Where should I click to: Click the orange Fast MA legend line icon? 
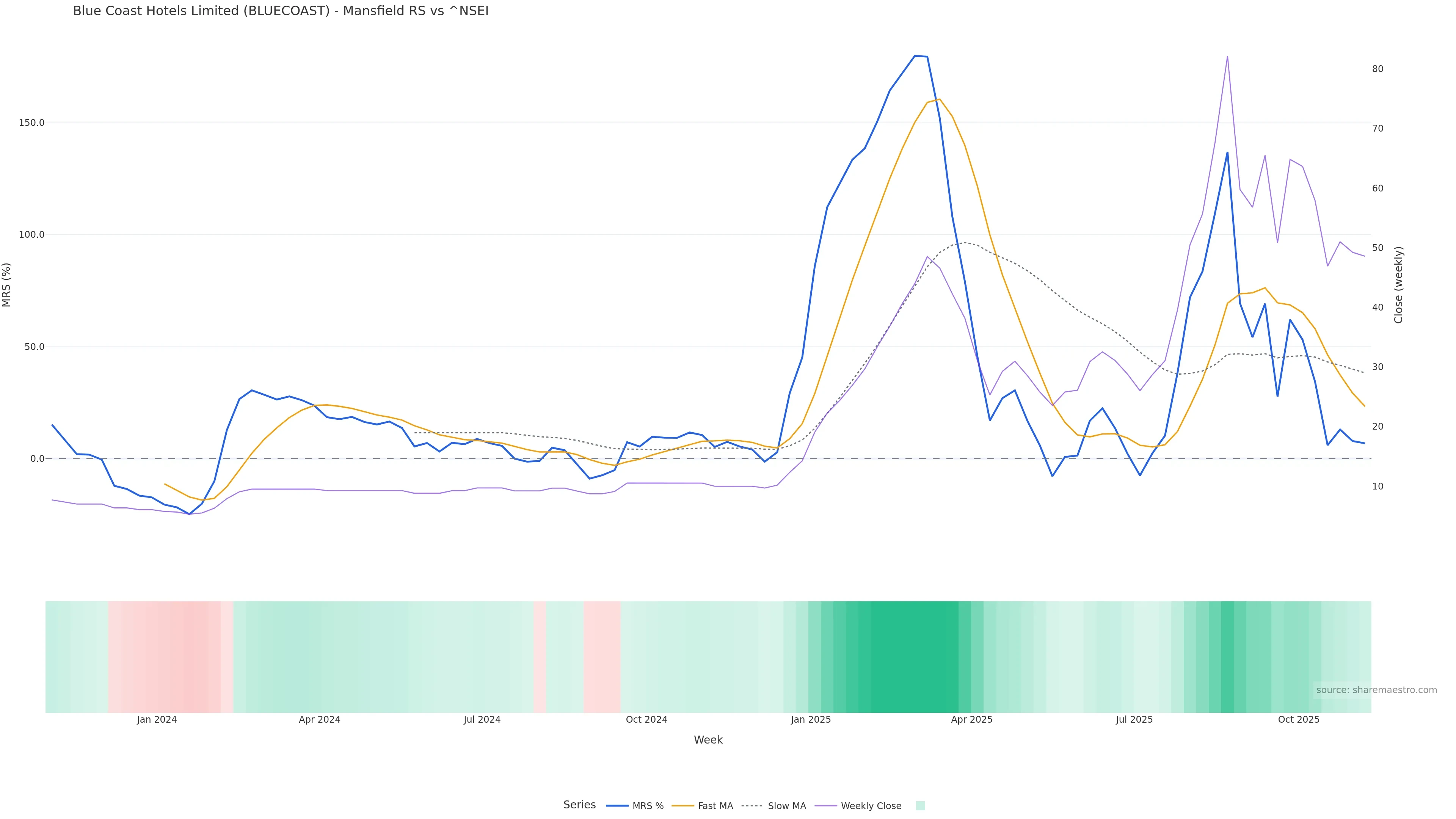[x=683, y=806]
